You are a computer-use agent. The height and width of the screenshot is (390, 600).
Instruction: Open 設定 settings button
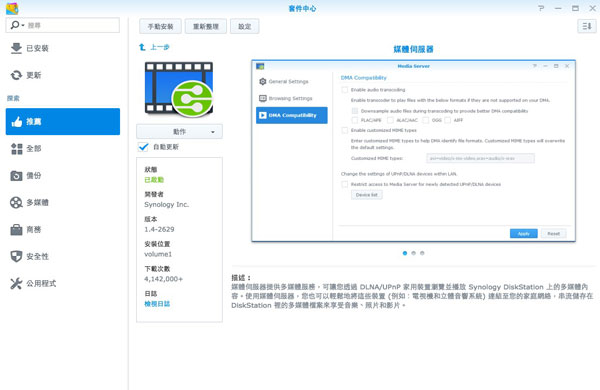click(245, 26)
